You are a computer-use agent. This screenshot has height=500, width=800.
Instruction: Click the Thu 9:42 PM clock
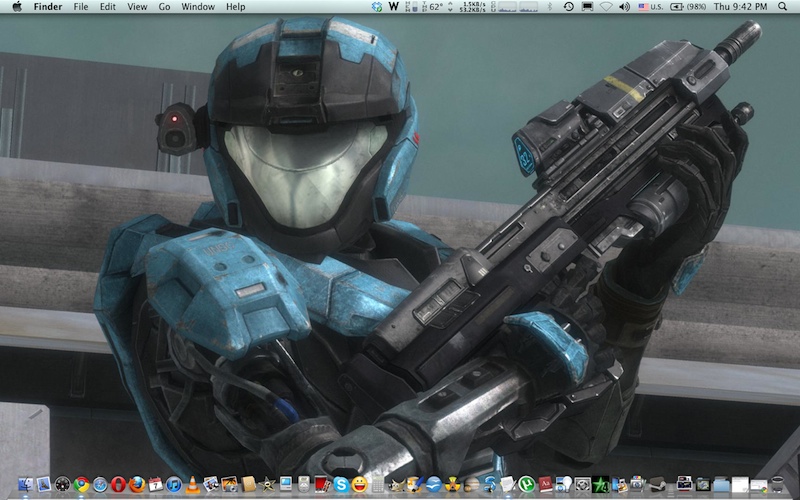tap(740, 7)
